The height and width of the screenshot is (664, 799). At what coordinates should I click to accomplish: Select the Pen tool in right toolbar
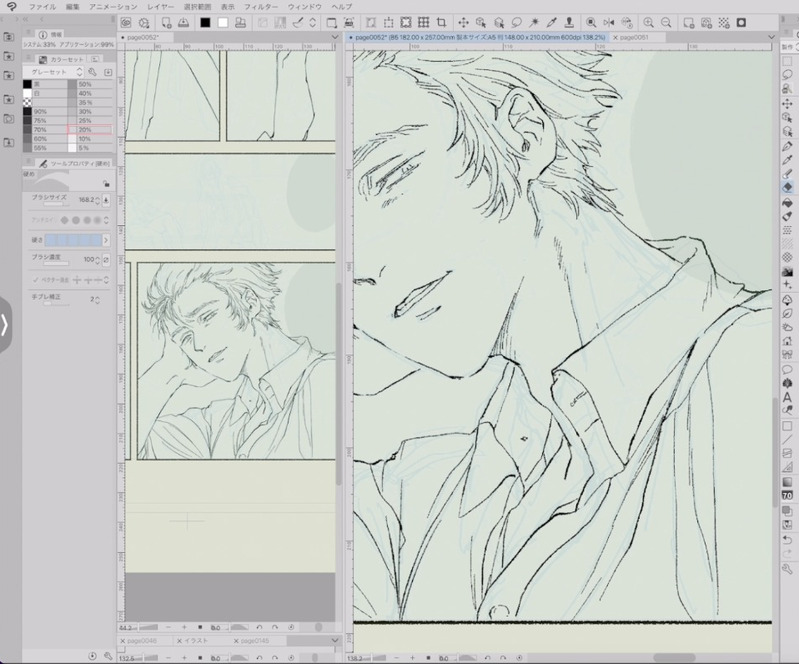[788, 145]
